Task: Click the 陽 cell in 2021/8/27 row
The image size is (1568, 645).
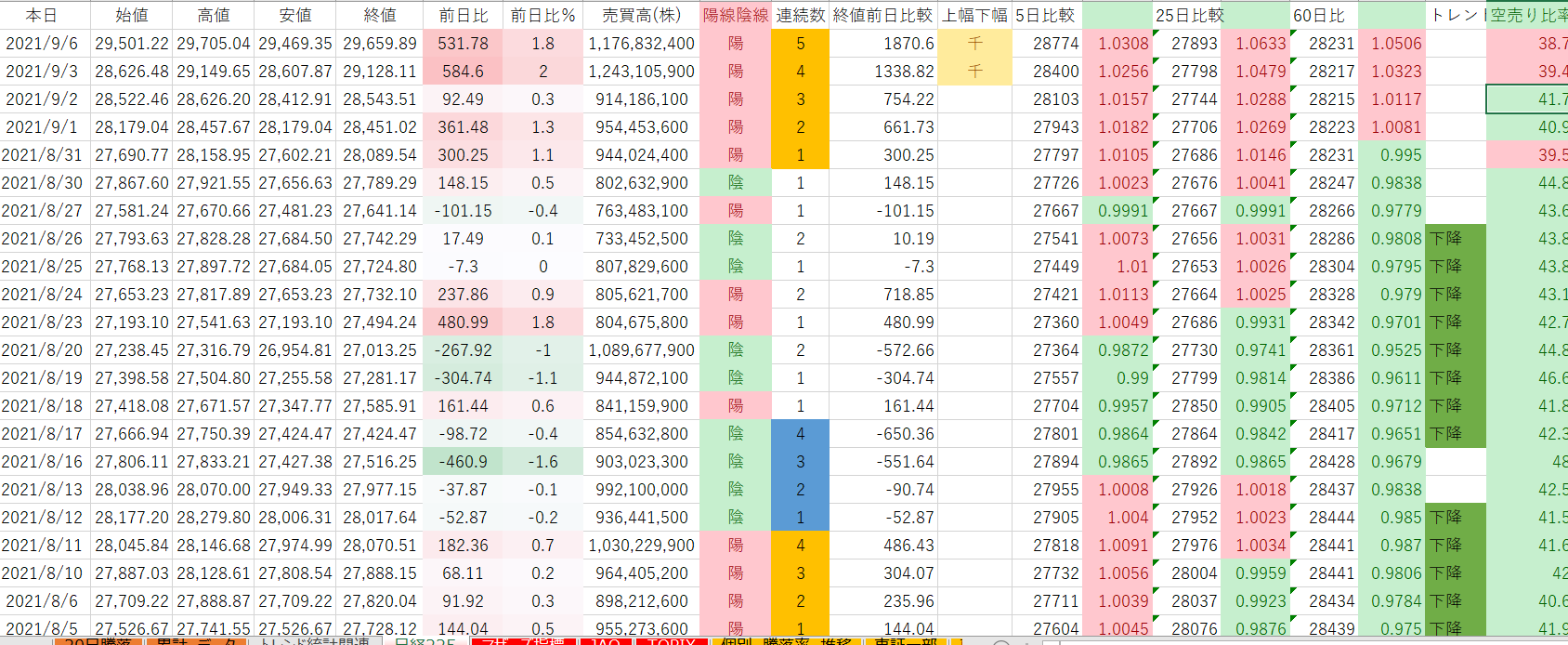Action: 736,210
